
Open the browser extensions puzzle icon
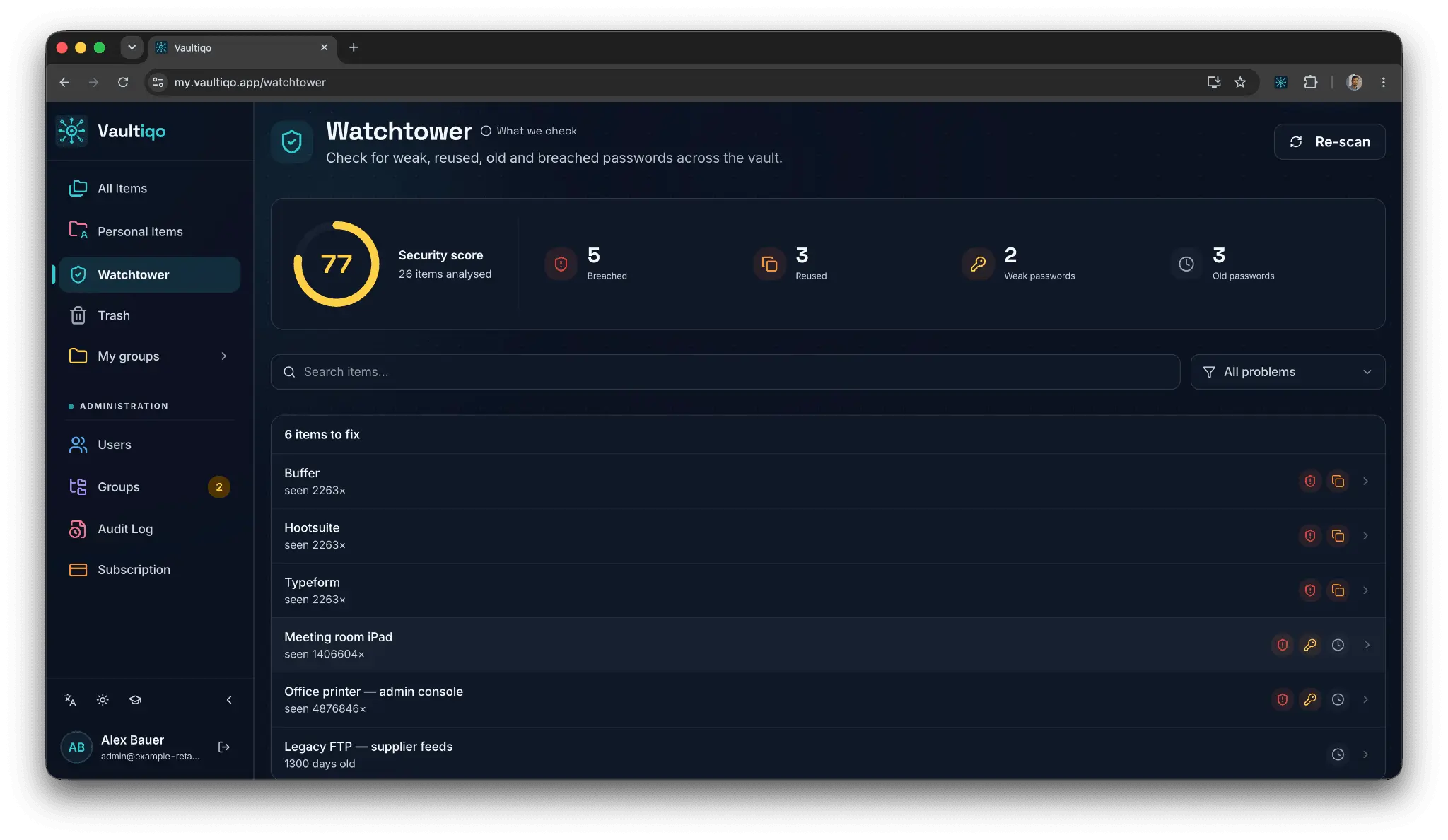(1311, 82)
